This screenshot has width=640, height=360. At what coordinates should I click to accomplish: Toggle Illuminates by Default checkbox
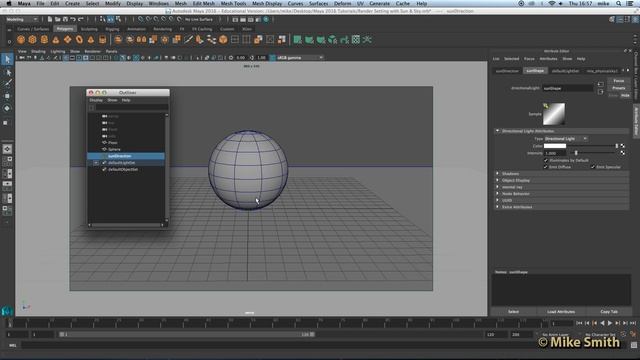coord(546,160)
